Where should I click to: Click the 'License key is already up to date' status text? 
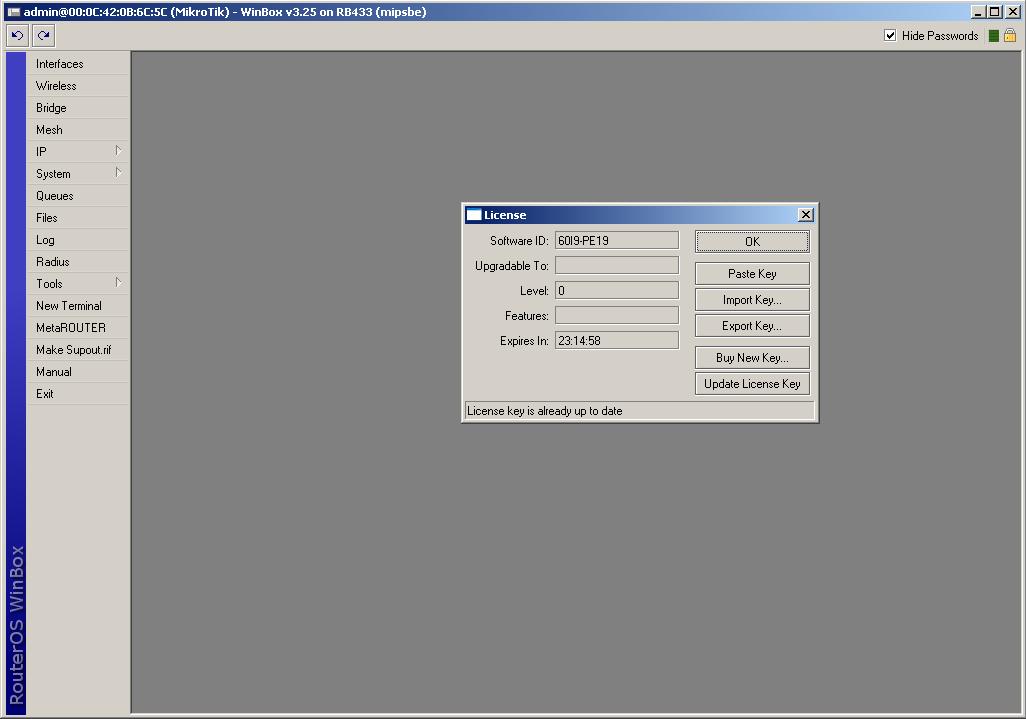pos(544,411)
